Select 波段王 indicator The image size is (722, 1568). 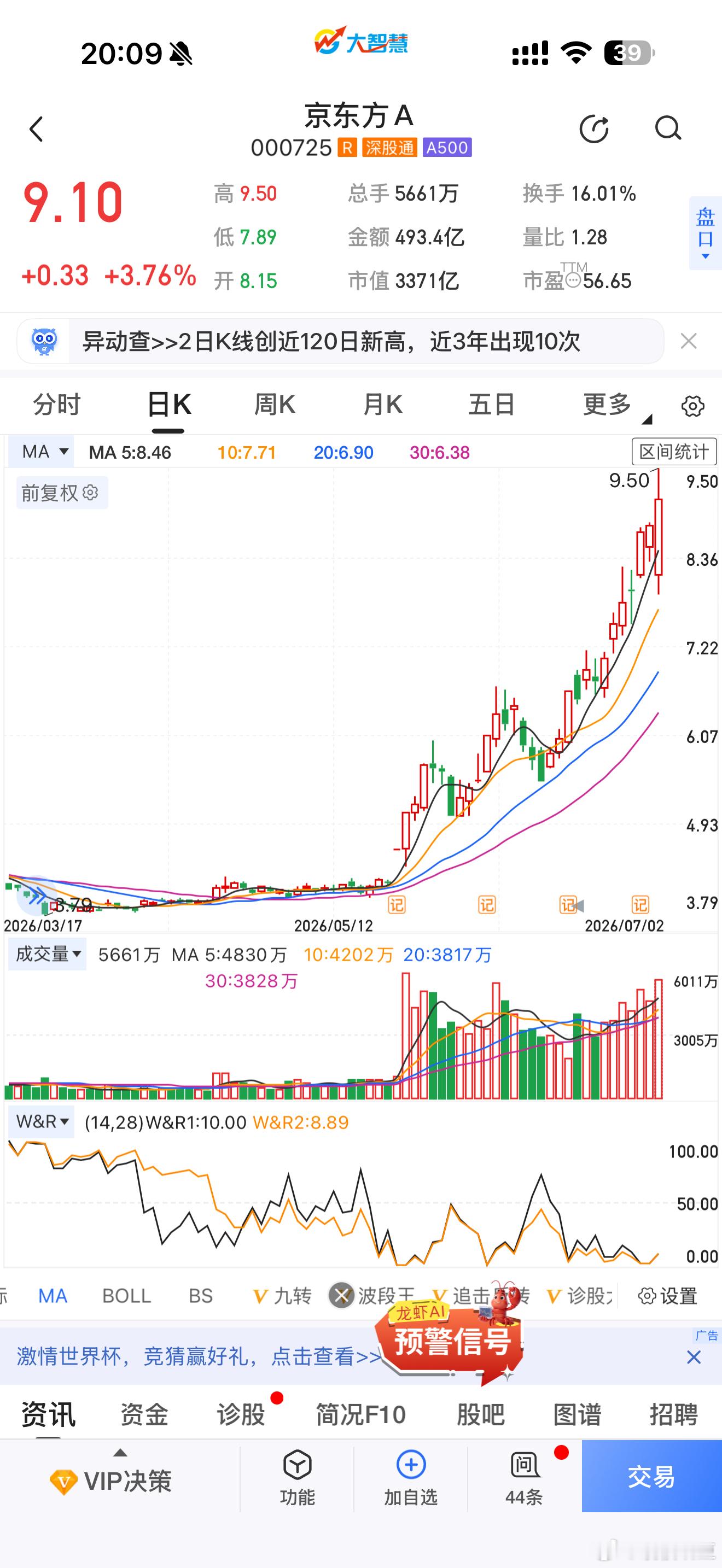(x=386, y=1296)
